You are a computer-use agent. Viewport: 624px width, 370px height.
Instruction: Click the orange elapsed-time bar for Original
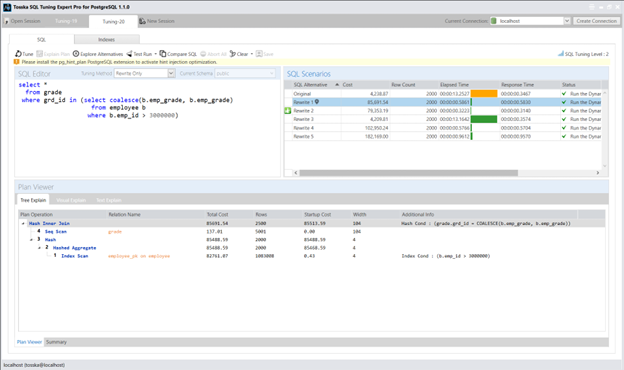pyautogui.click(x=484, y=93)
